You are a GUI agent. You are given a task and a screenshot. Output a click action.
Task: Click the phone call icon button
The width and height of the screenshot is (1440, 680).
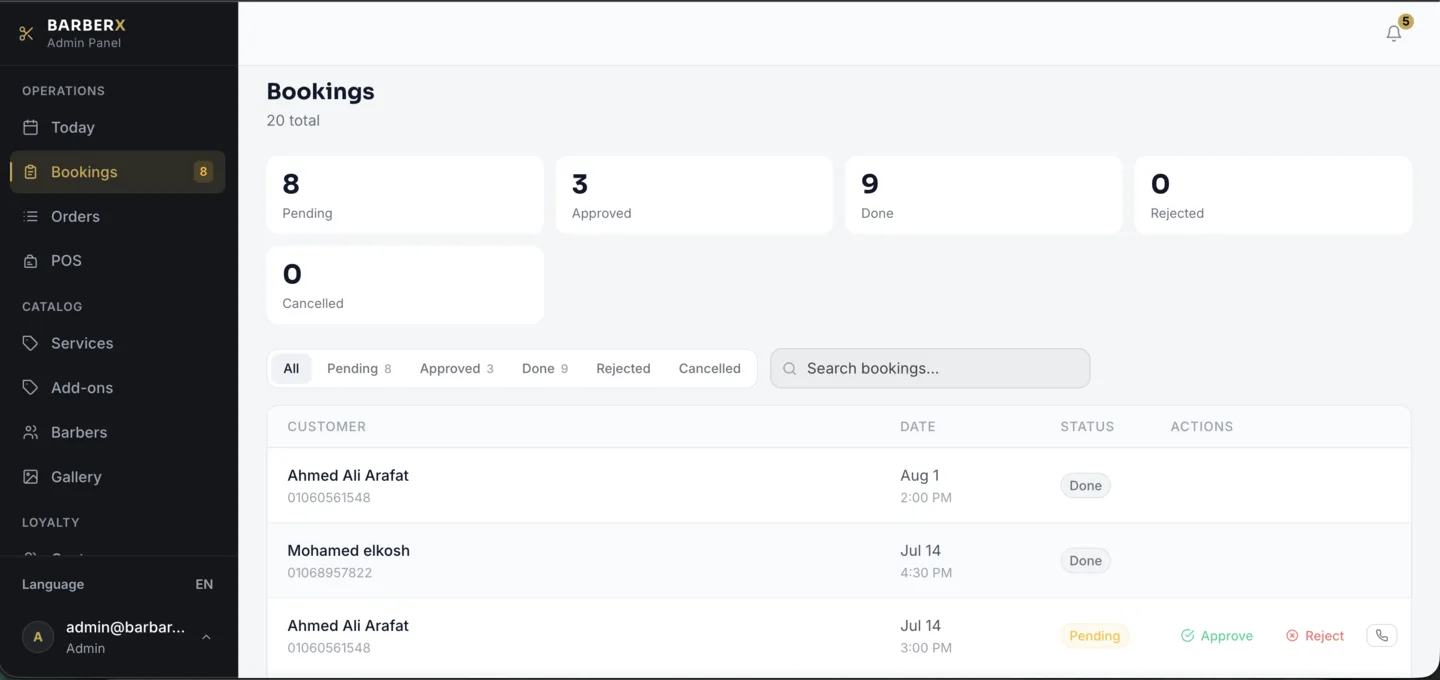point(1381,636)
